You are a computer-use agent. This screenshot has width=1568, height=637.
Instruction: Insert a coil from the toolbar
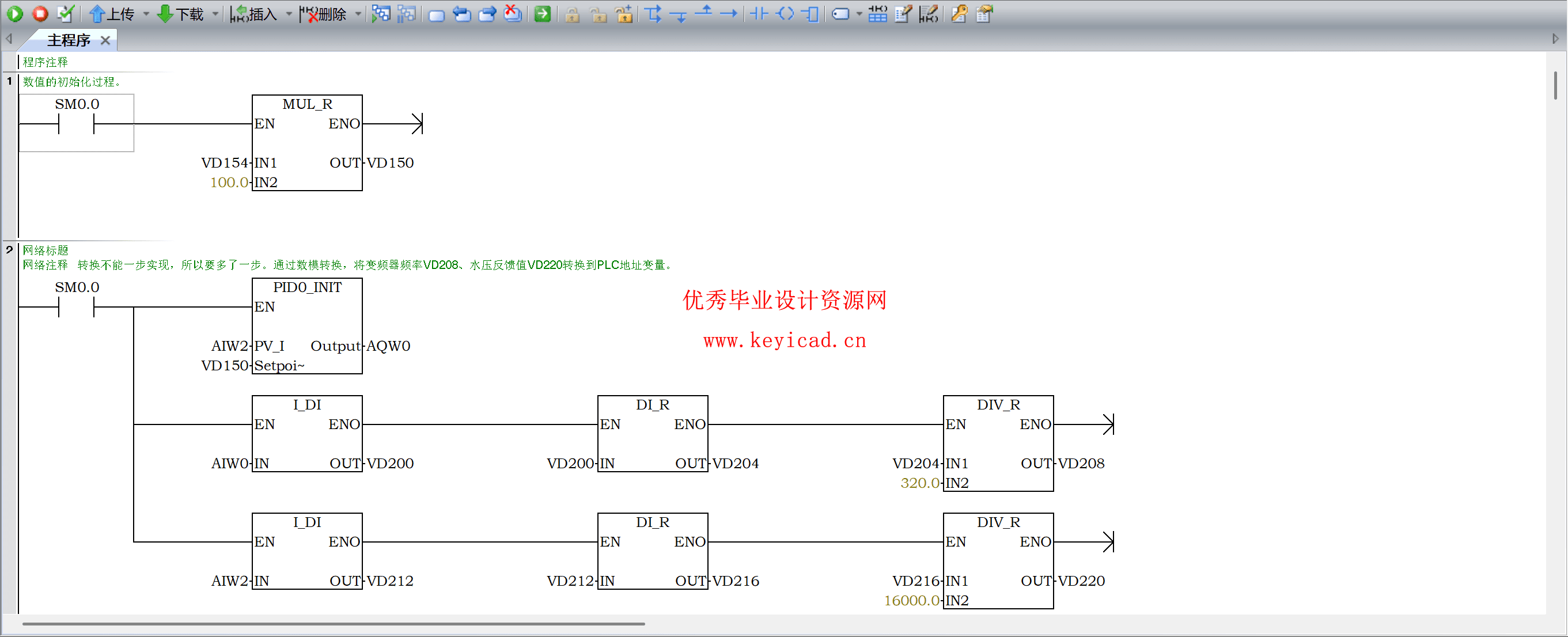click(786, 13)
